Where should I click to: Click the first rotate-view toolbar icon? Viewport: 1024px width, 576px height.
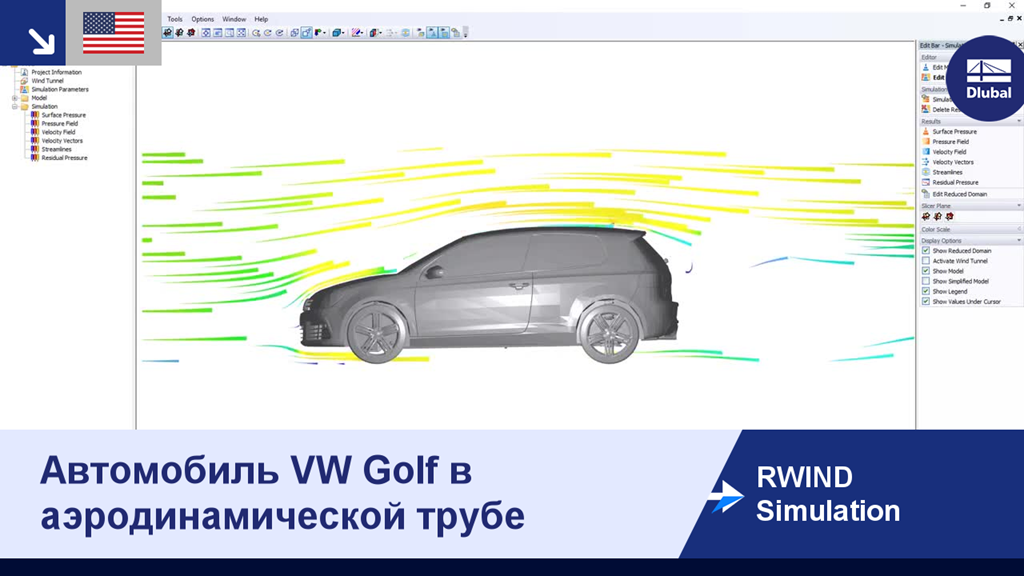point(256,33)
